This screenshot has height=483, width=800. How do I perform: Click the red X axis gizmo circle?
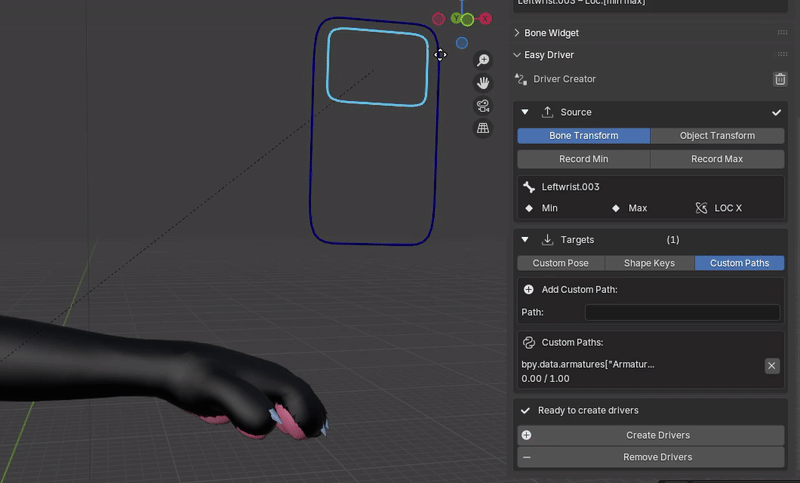(x=485, y=19)
